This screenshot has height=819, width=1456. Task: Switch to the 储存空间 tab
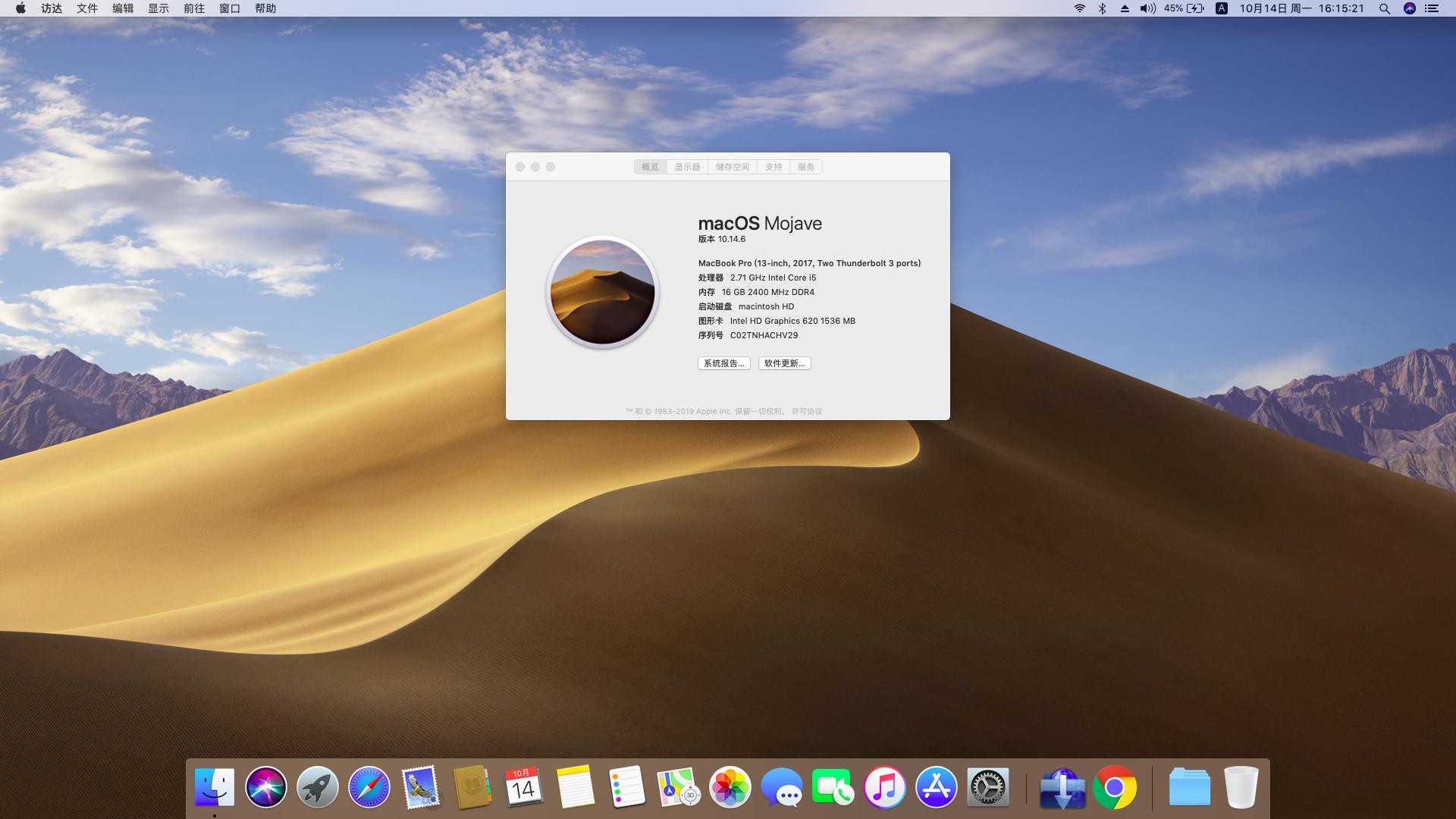pyautogui.click(x=732, y=167)
